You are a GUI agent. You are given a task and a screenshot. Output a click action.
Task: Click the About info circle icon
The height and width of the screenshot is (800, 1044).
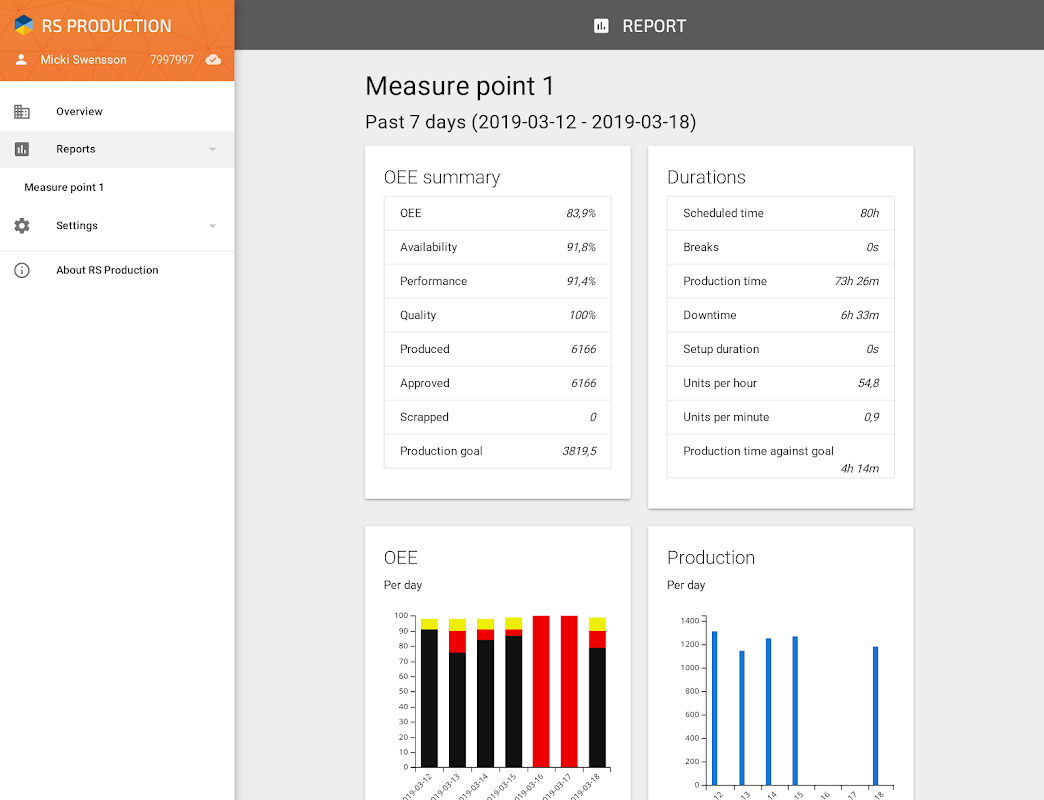tap(22, 270)
